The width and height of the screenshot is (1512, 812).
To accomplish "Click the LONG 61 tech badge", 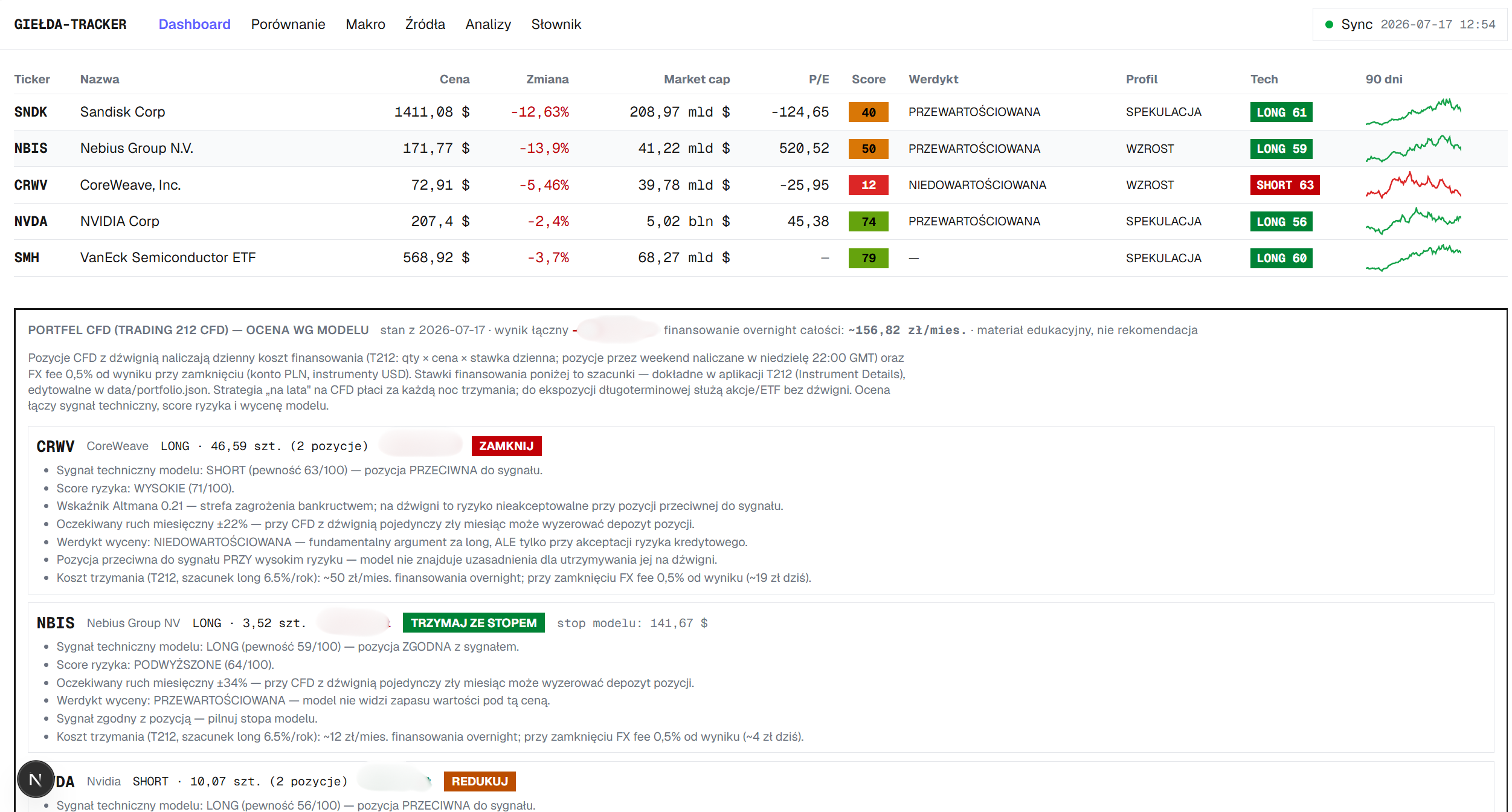I will 1281,112.
